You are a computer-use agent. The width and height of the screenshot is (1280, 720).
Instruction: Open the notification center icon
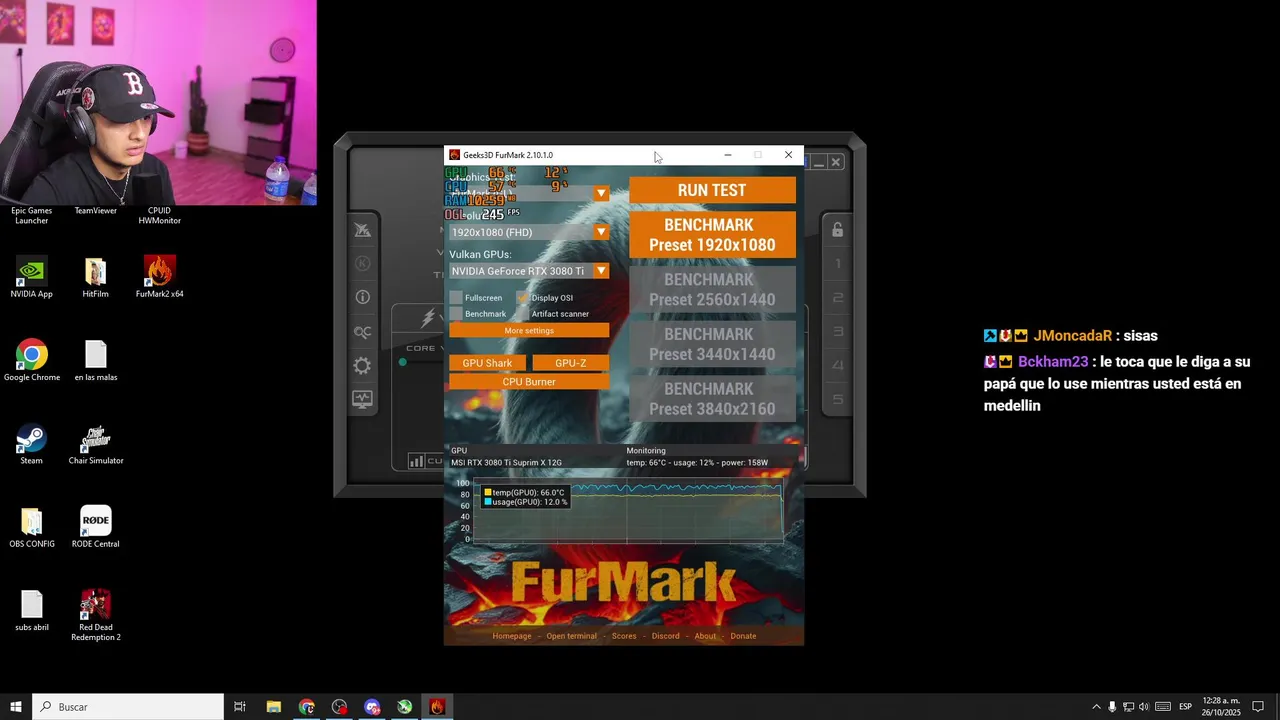click(1259, 707)
